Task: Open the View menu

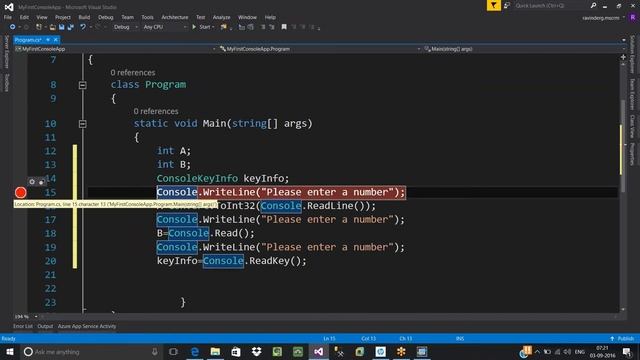Action: pyautogui.click(x=42, y=17)
